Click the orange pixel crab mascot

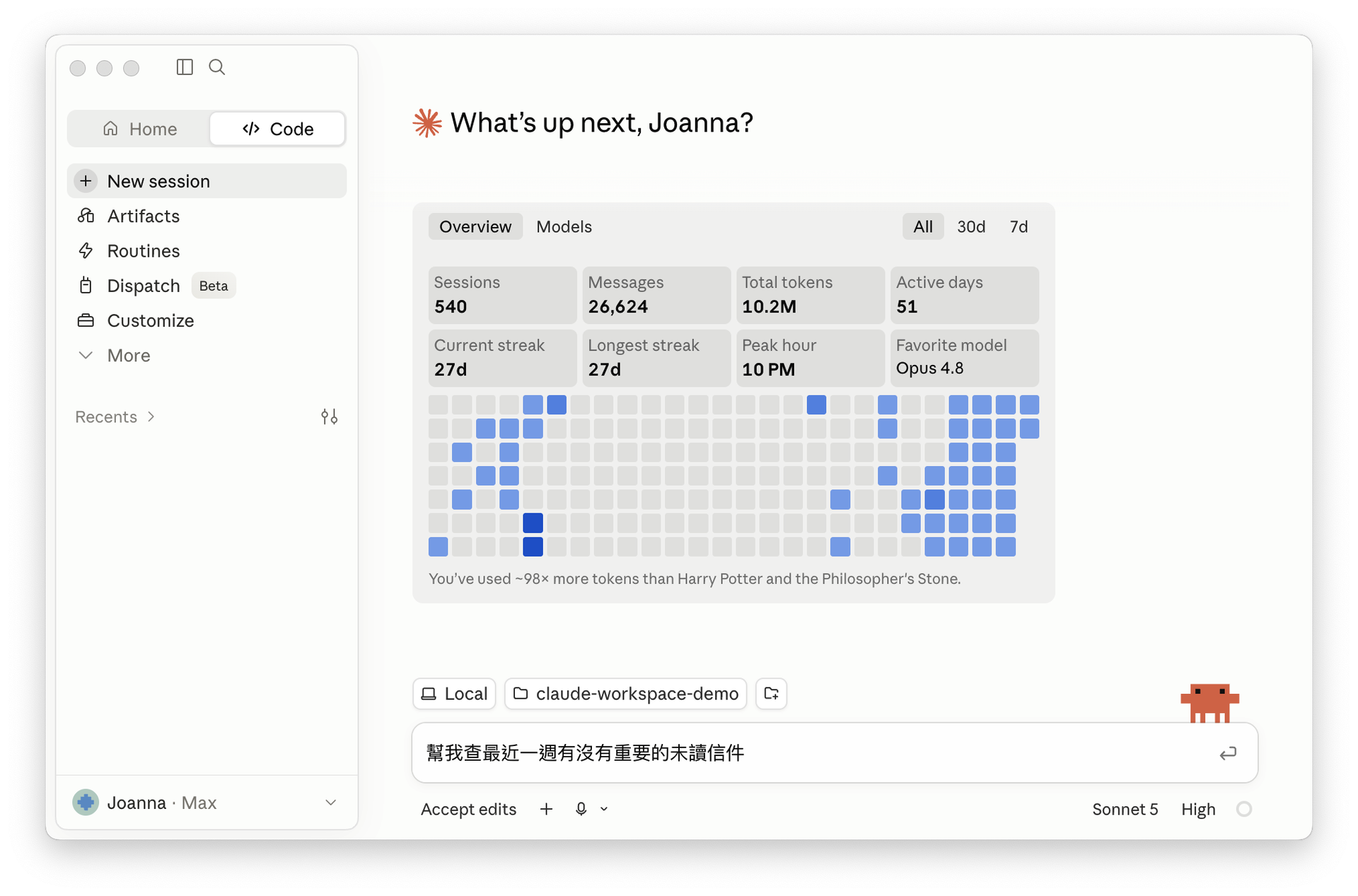(x=1209, y=703)
